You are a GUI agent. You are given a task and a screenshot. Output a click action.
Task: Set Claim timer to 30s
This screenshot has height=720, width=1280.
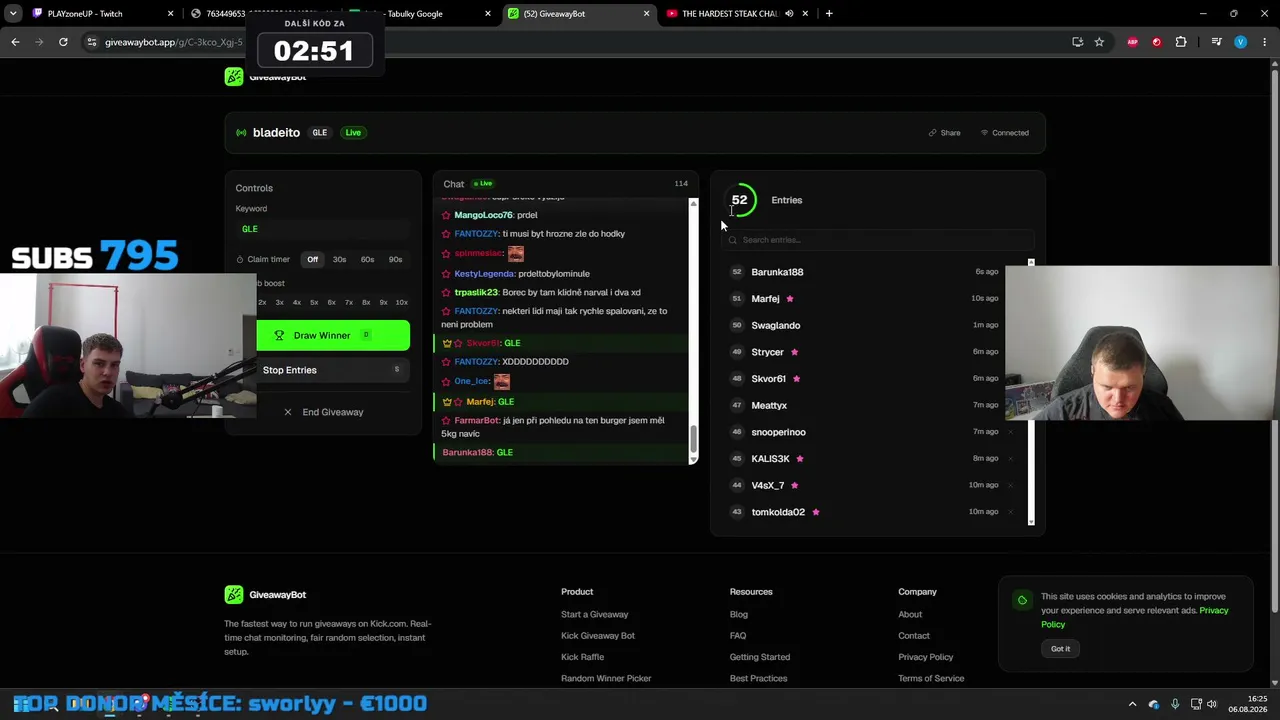click(340, 260)
